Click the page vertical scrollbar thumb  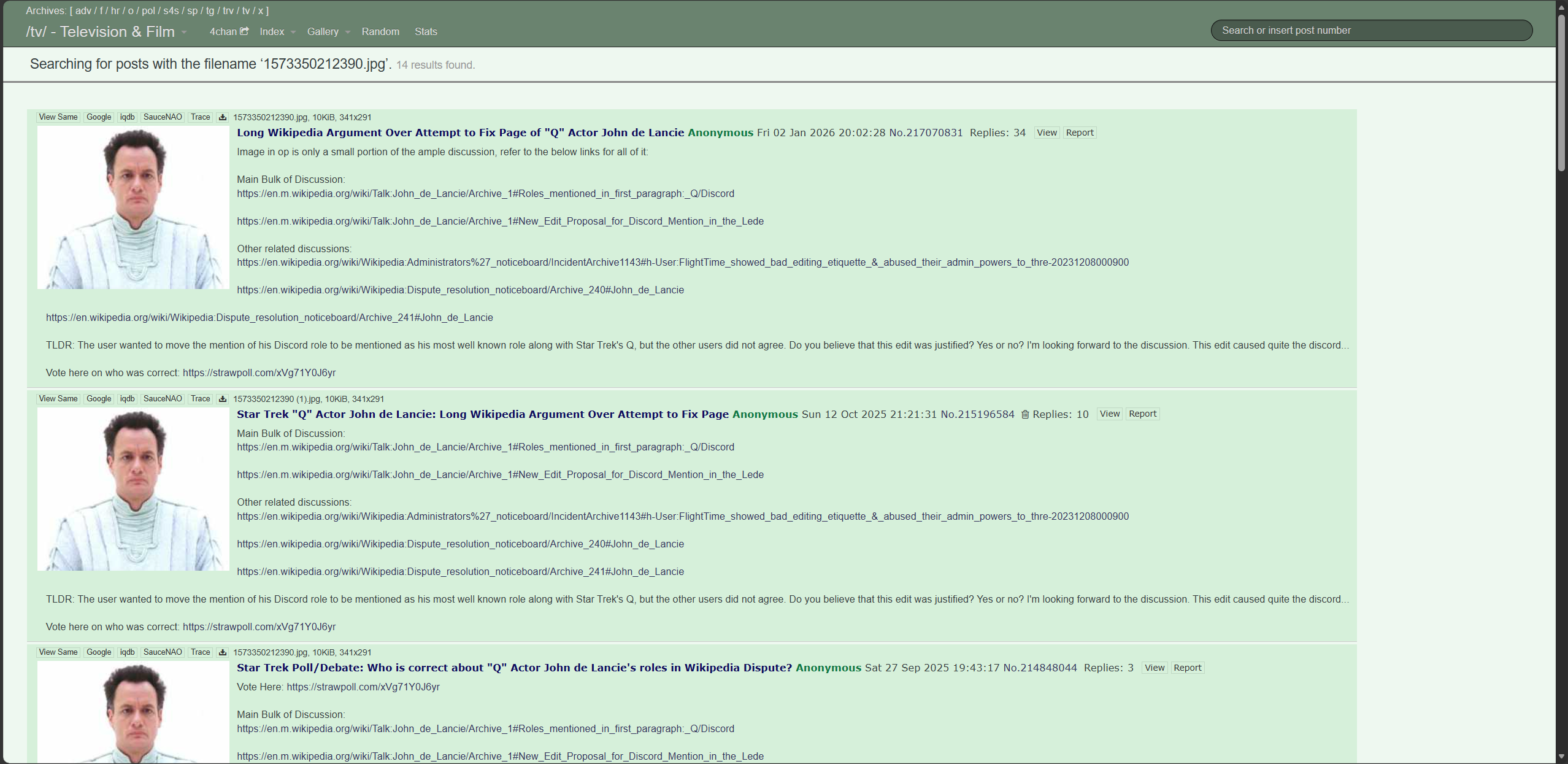1561,92
